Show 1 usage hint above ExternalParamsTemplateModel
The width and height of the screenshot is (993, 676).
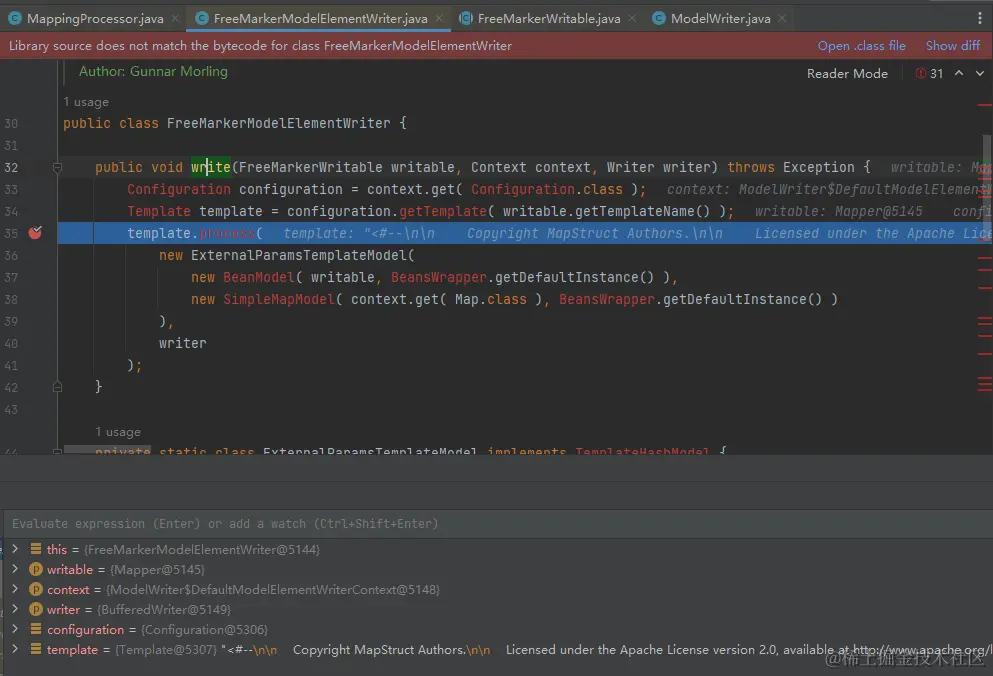(x=118, y=432)
